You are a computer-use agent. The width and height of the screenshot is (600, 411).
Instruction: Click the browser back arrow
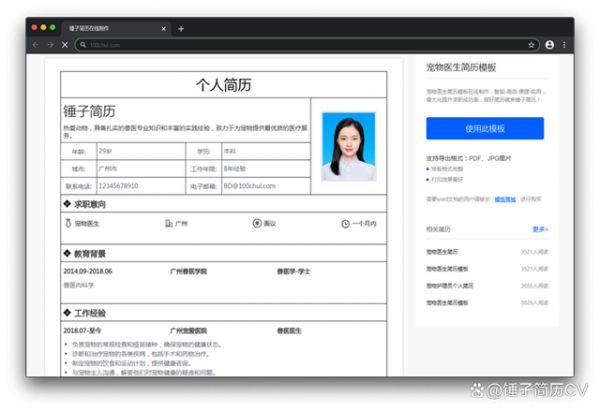tap(35, 45)
